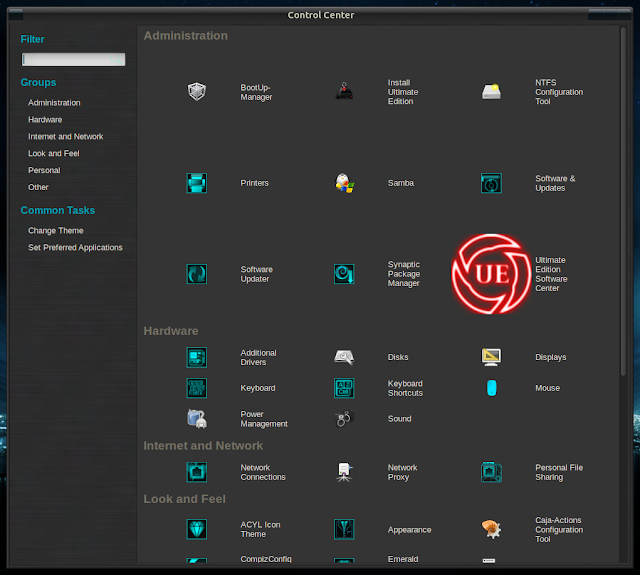640x575 pixels.
Task: Click the Network Proxy label
Action: [x=402, y=472]
